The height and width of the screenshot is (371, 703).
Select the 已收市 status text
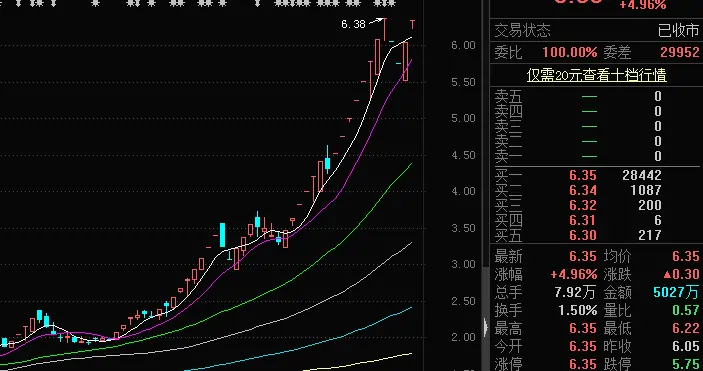(678, 31)
